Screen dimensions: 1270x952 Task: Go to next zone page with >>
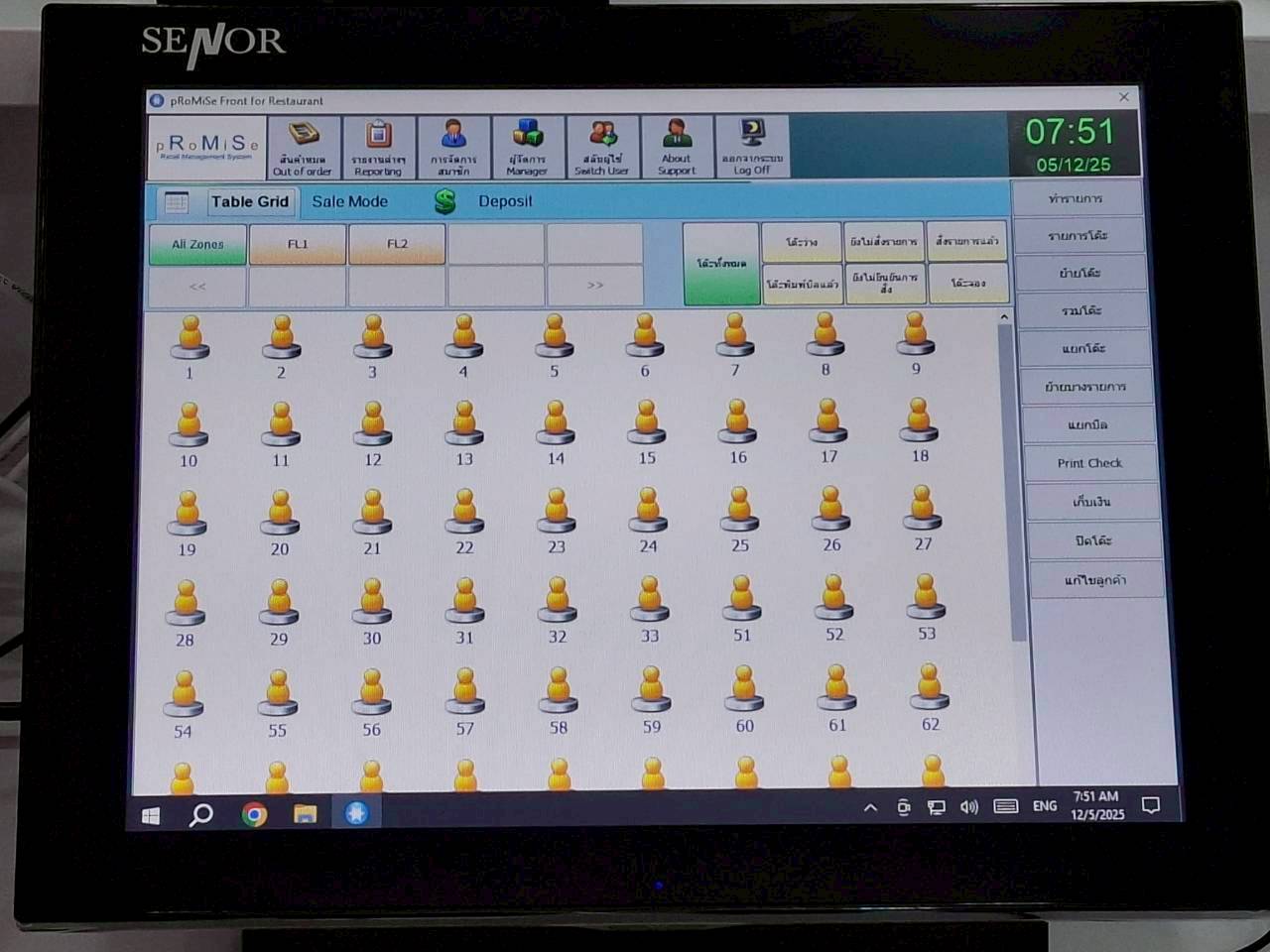coord(594,286)
